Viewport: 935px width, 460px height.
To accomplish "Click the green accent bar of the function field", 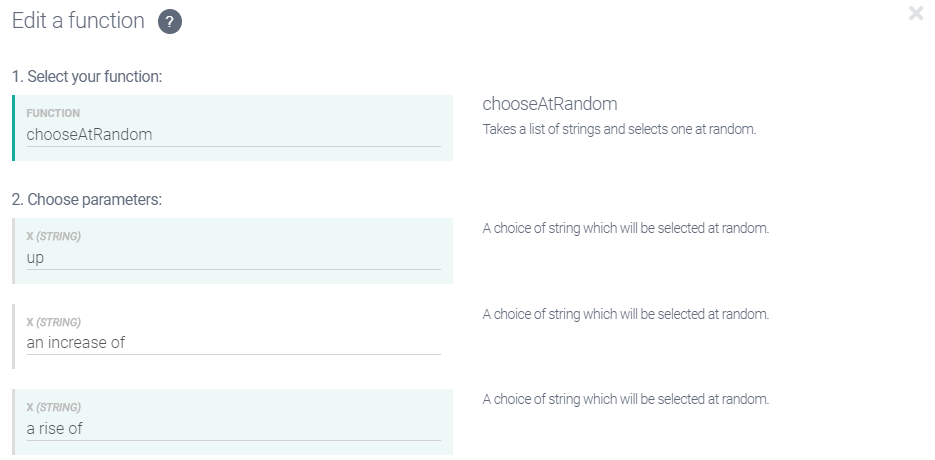I will click(x=14, y=128).
